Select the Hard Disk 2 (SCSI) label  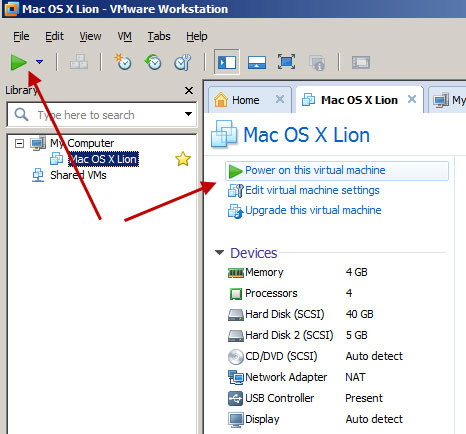[x=289, y=335]
